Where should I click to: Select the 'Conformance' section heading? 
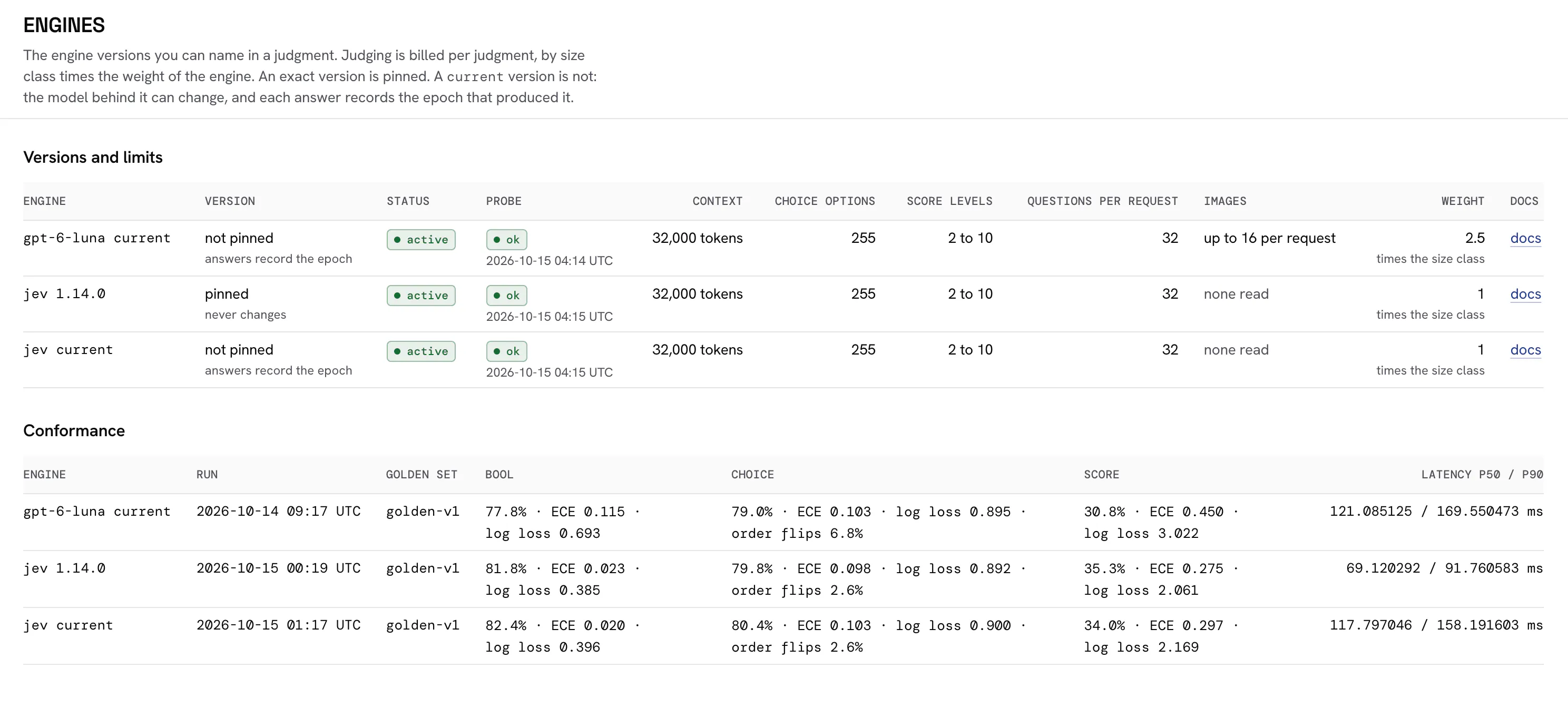pos(74,431)
